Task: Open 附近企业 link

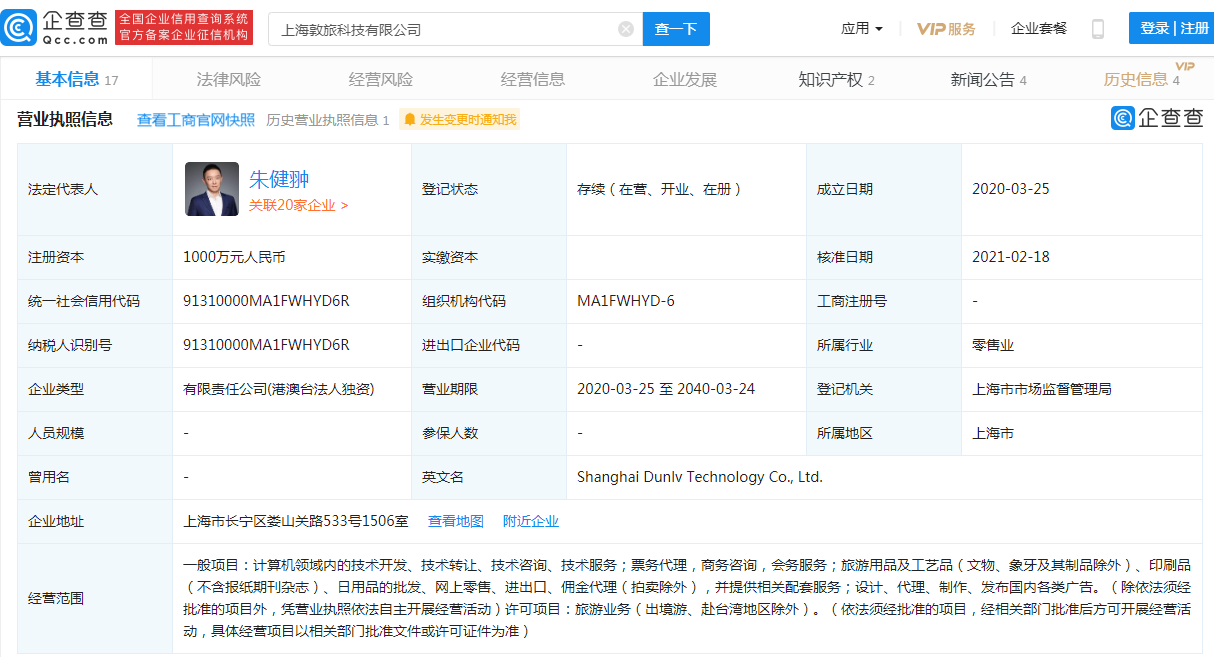Action: point(531,521)
